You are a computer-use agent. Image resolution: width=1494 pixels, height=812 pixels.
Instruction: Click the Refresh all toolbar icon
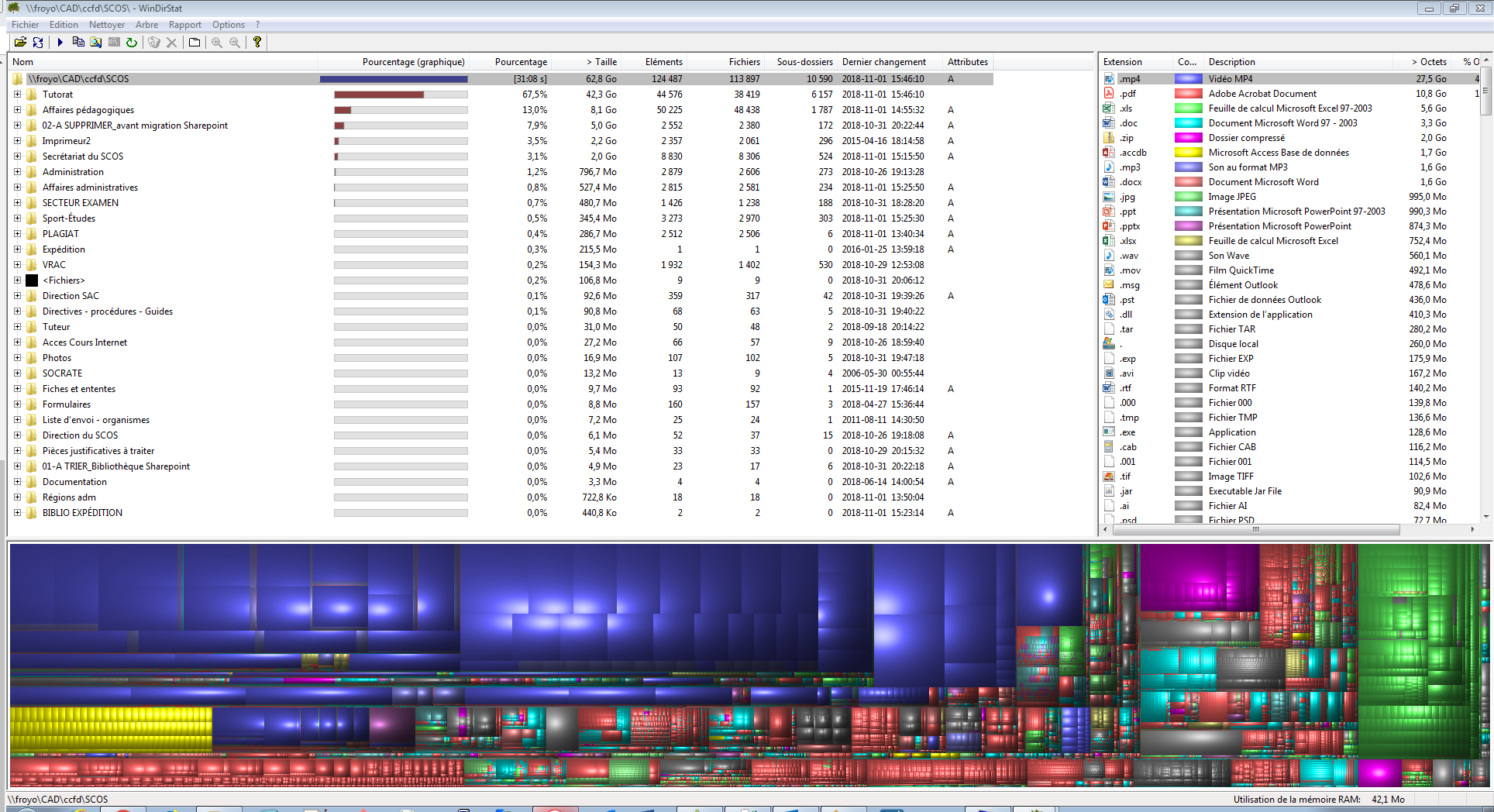coord(38,43)
